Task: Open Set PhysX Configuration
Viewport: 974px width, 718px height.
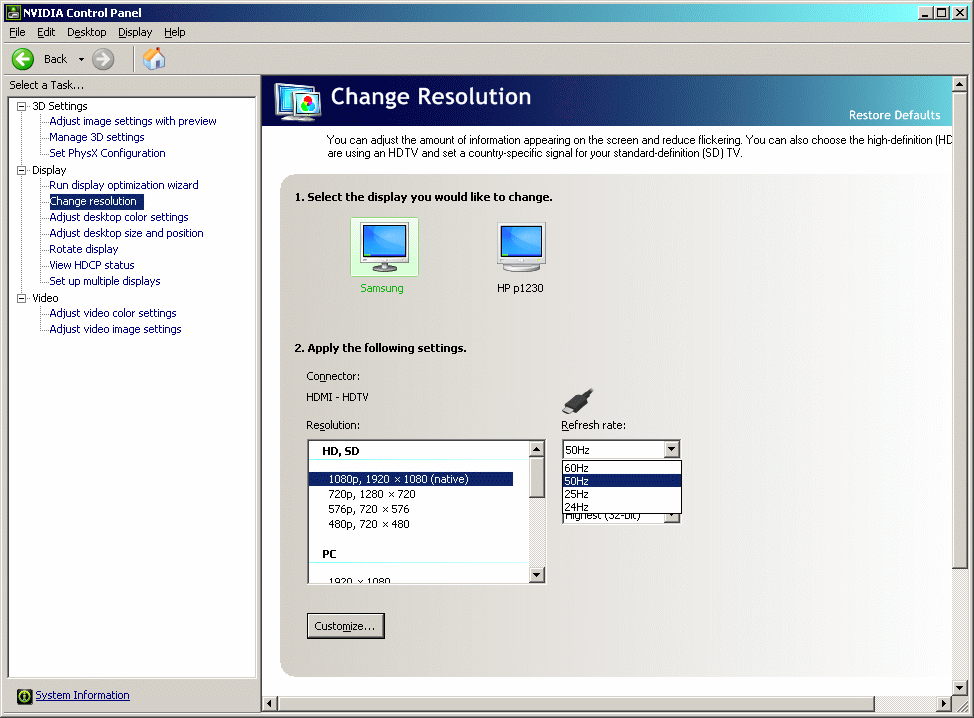Action: click(107, 153)
